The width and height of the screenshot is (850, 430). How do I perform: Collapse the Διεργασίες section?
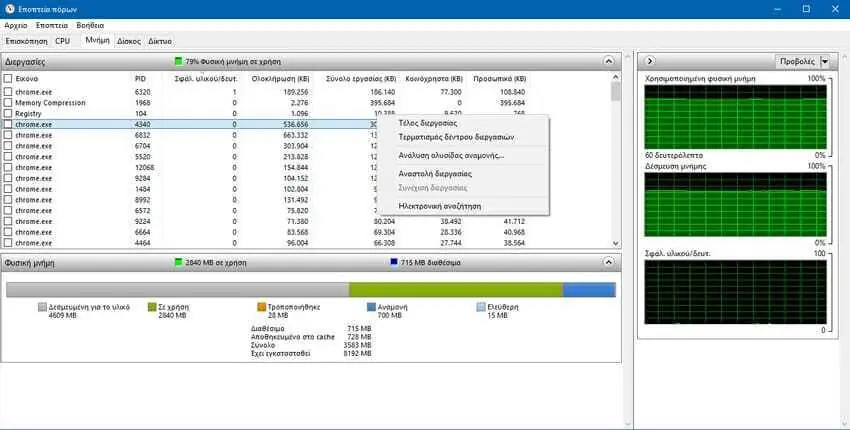click(x=609, y=61)
